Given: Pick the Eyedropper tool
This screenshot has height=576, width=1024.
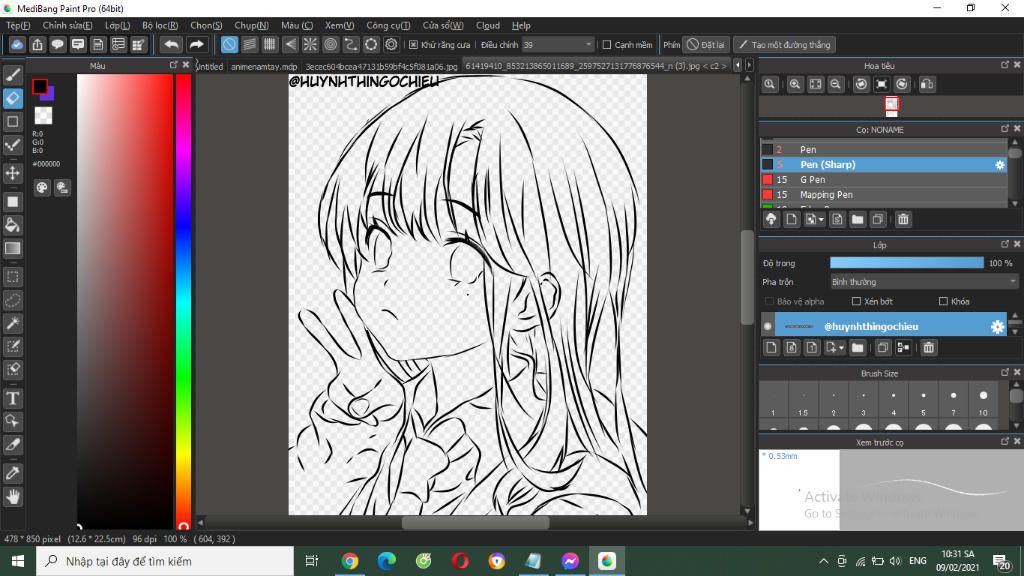Looking at the screenshot, I should coord(12,473).
